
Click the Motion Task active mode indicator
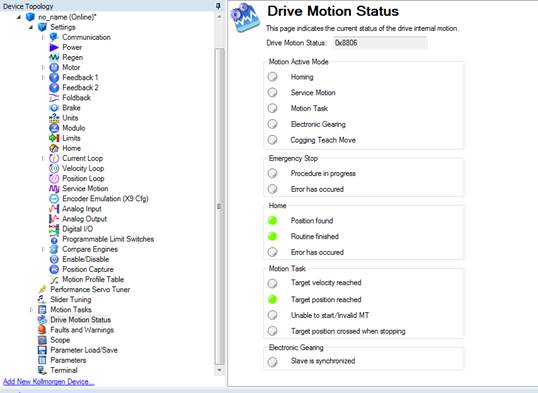tap(272, 108)
